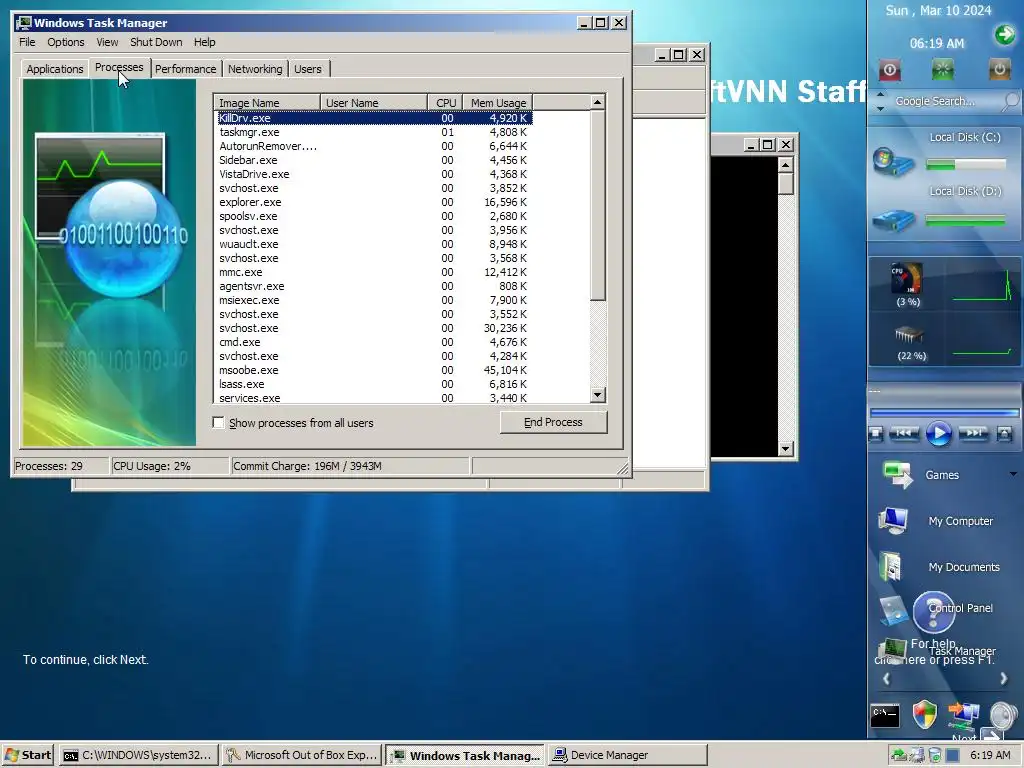Open the File menu
This screenshot has height=768, width=1024.
pyautogui.click(x=27, y=42)
